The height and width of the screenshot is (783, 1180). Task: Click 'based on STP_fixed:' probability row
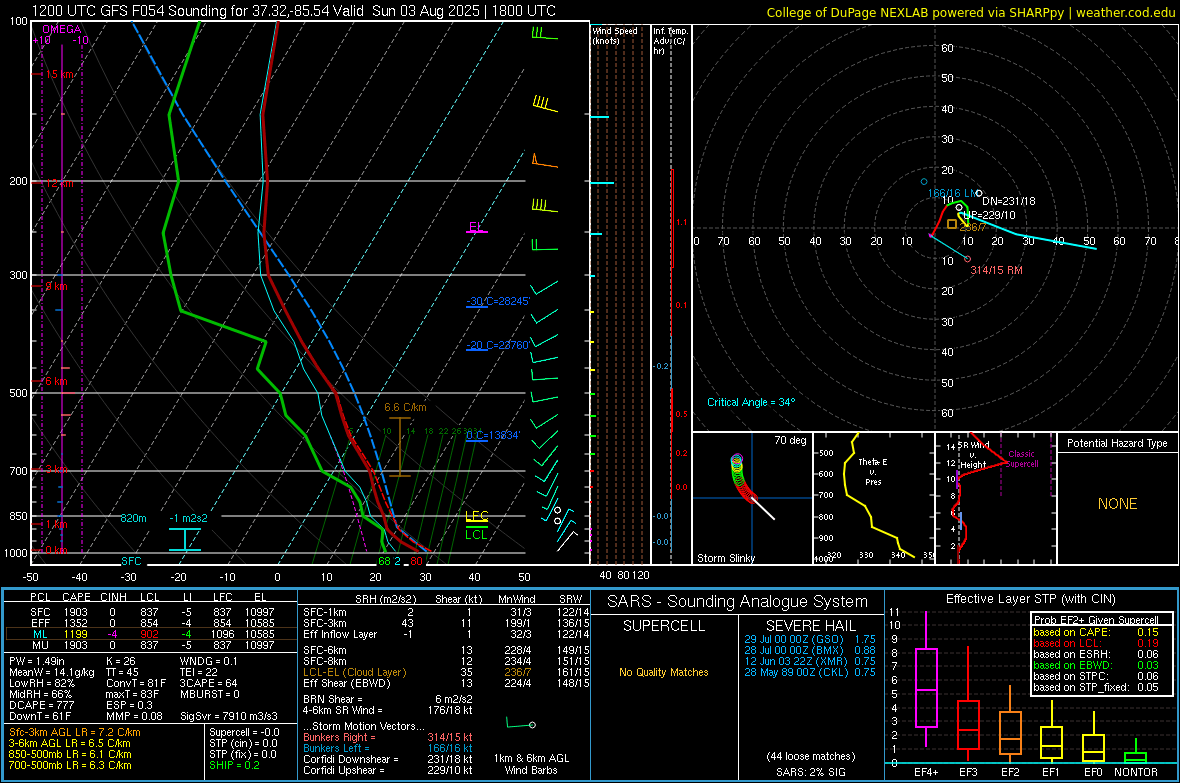(x=1095, y=687)
